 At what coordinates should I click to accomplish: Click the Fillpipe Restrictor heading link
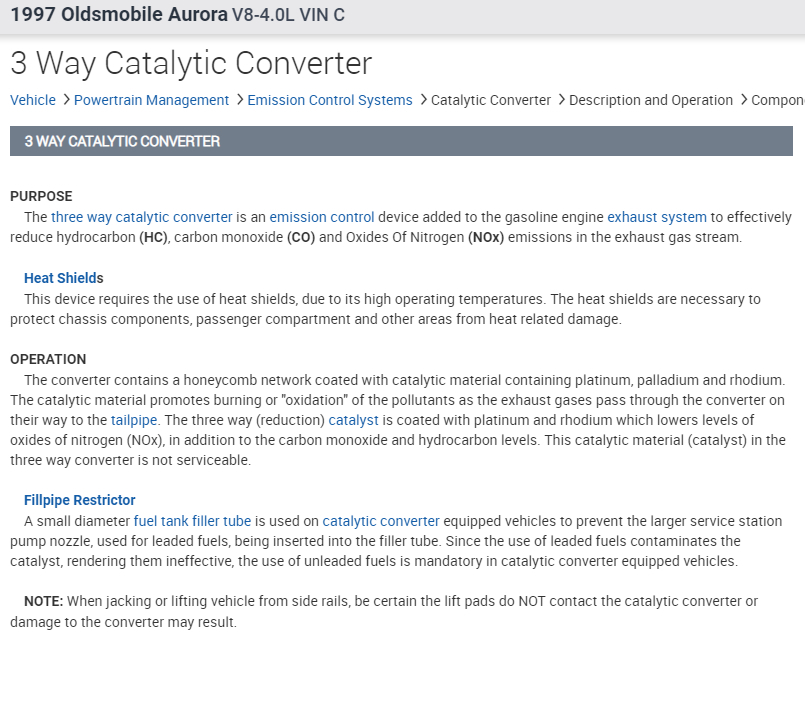(79, 500)
